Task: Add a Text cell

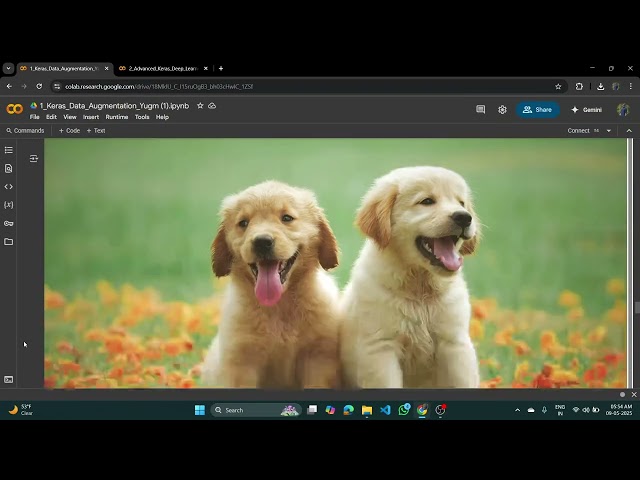Action: (96, 131)
